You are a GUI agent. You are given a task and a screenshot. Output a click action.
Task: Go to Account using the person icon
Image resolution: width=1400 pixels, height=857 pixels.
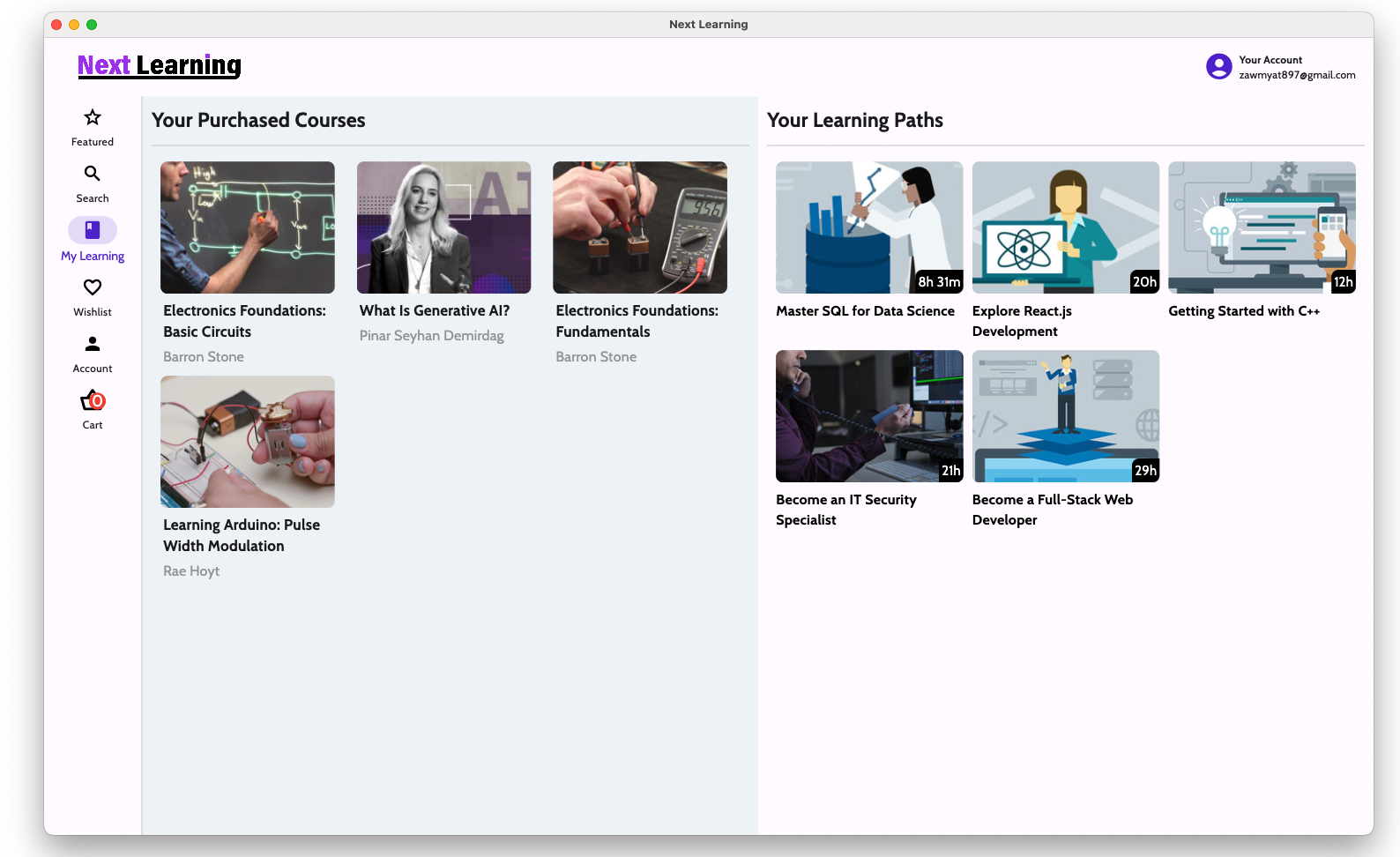point(93,344)
